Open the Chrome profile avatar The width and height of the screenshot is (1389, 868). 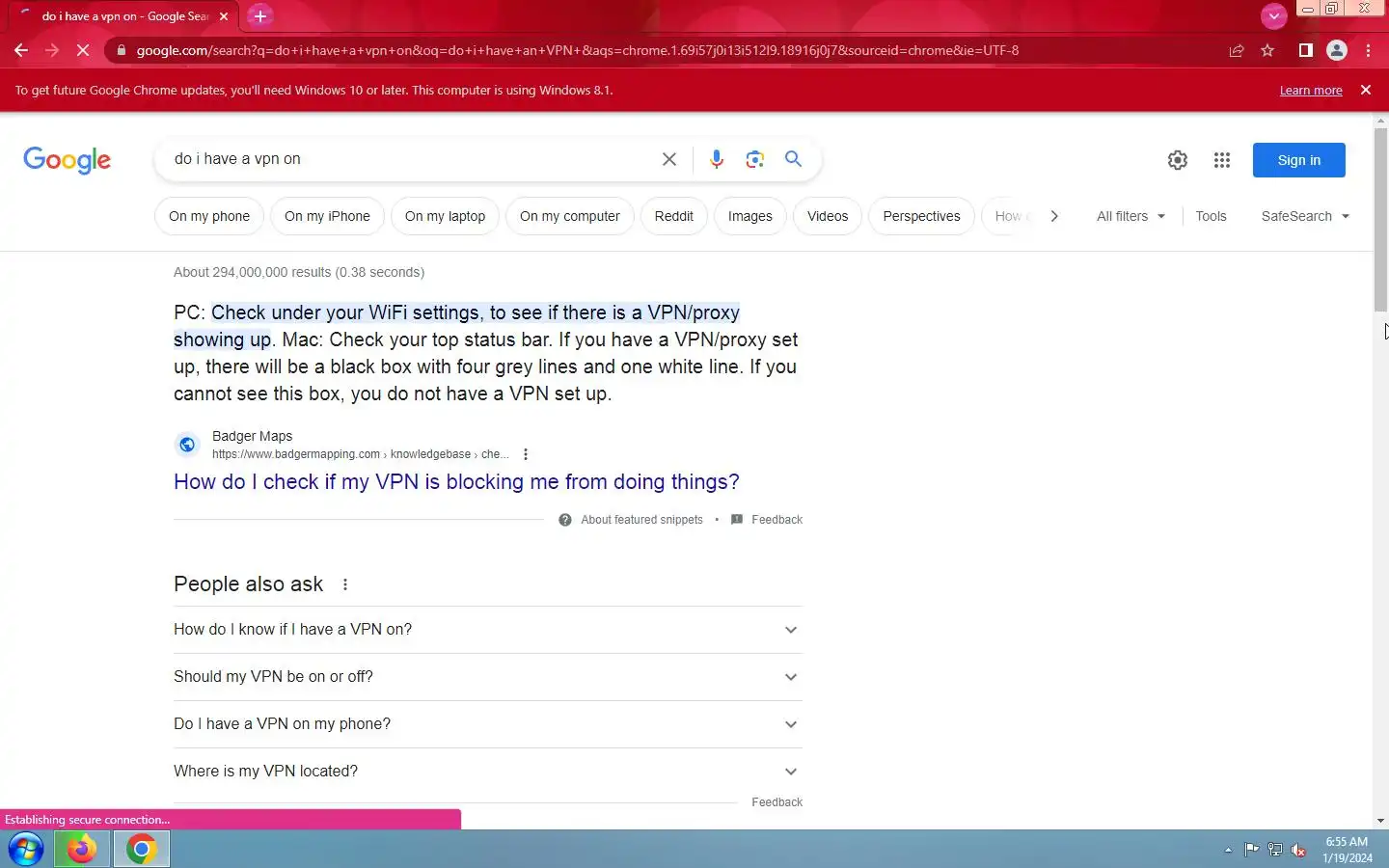[x=1337, y=50]
